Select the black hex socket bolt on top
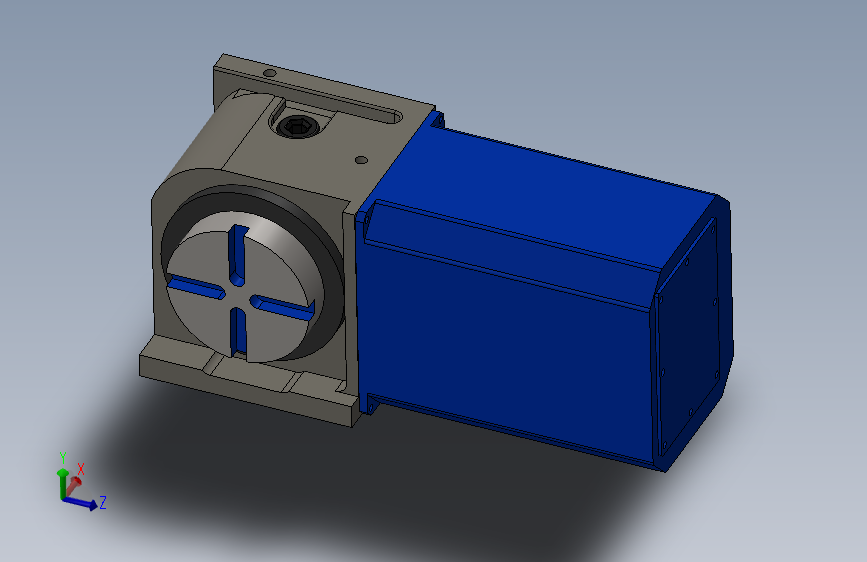 tap(297, 127)
